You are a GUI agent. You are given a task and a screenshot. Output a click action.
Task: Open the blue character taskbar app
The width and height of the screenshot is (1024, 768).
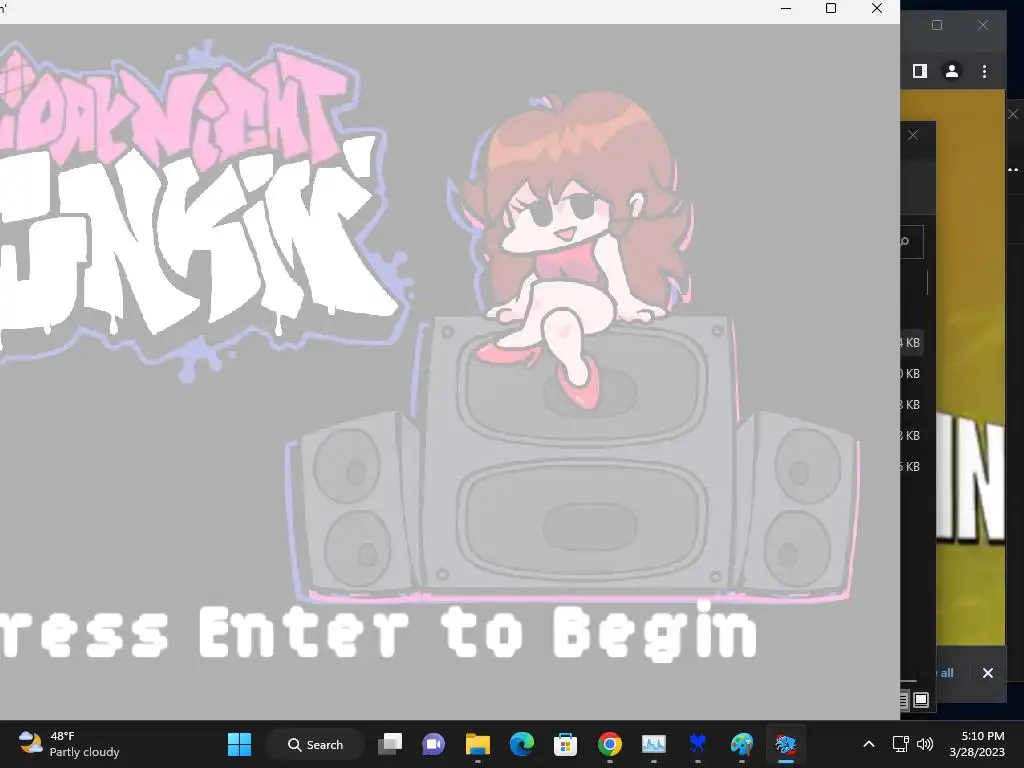click(x=697, y=744)
